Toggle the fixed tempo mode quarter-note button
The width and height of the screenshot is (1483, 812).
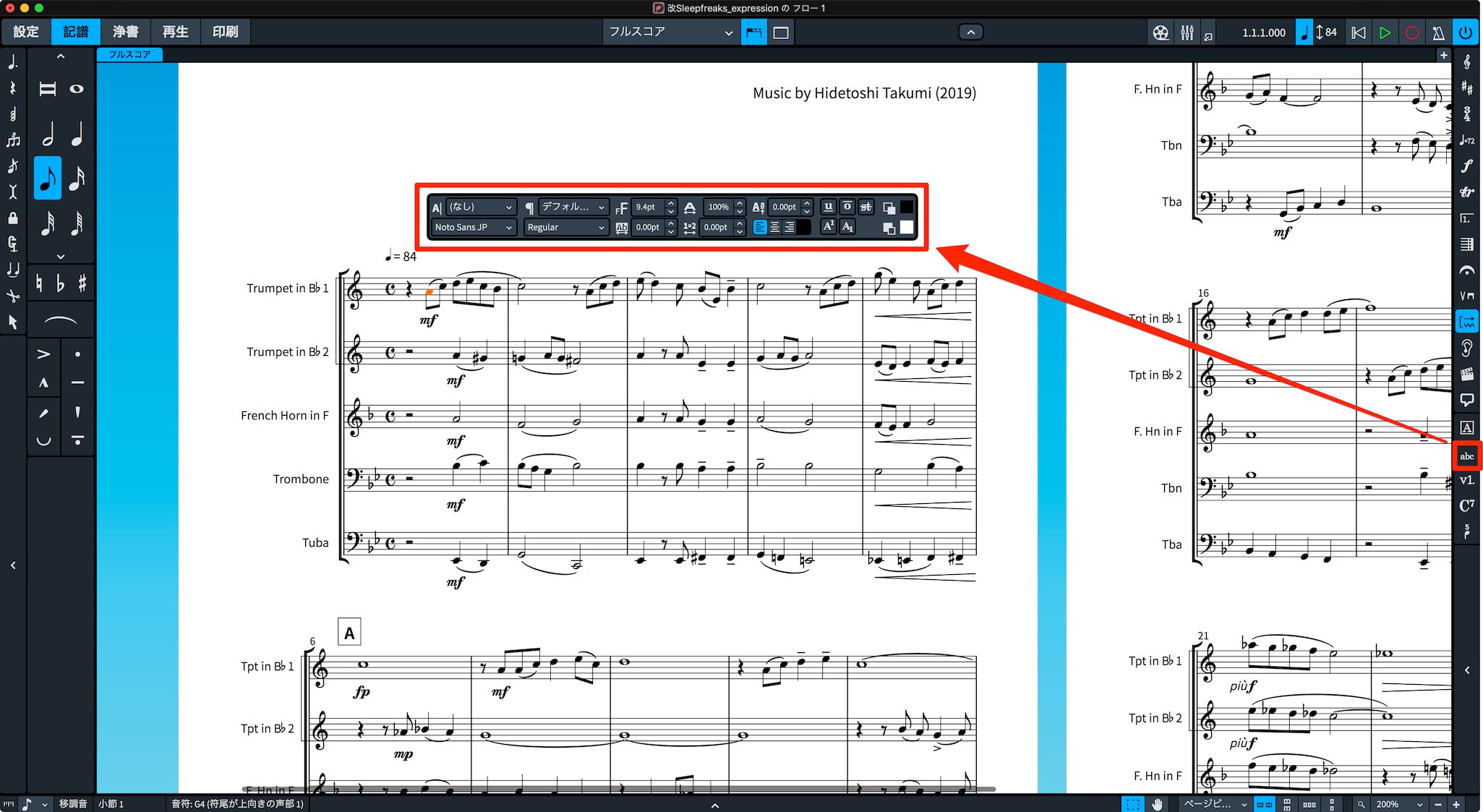point(1304,33)
